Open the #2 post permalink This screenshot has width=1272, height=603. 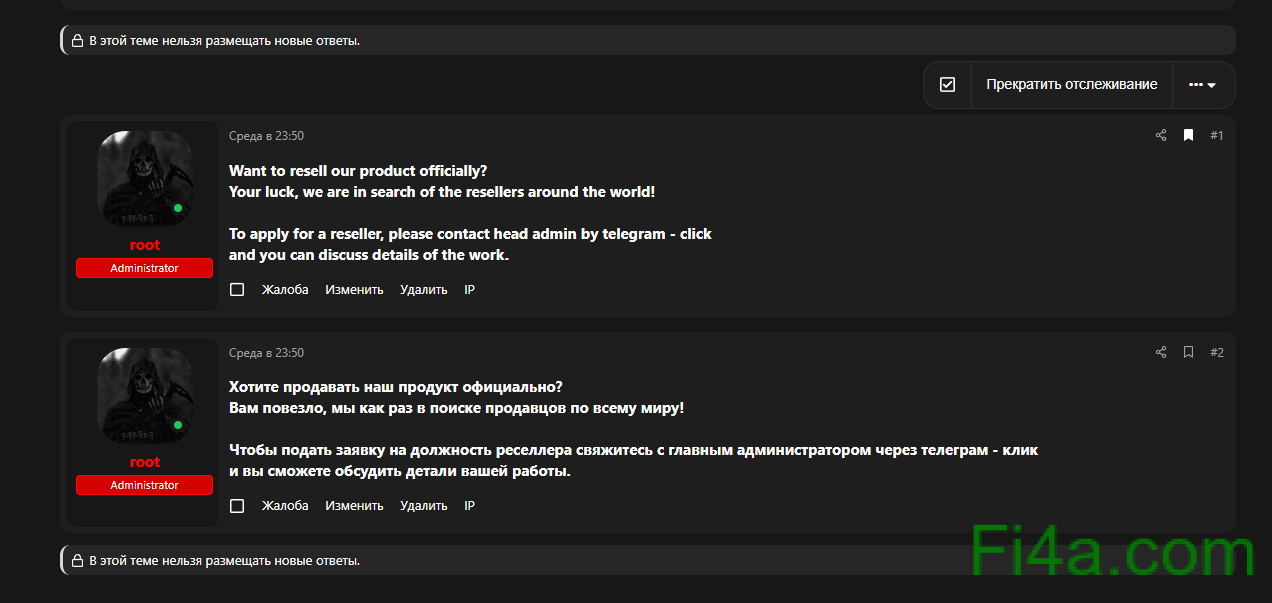tap(1216, 353)
